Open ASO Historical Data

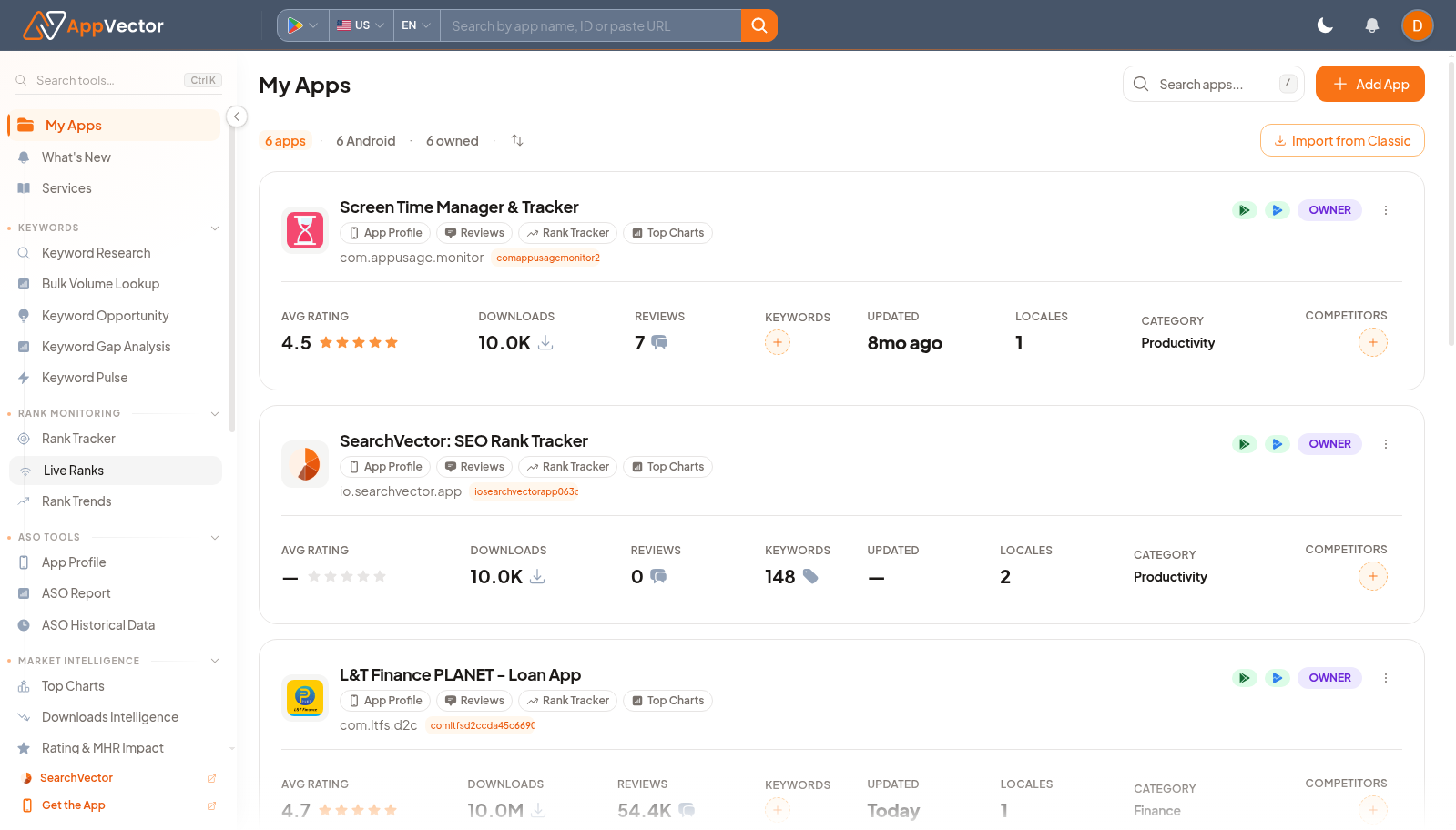pos(115,625)
